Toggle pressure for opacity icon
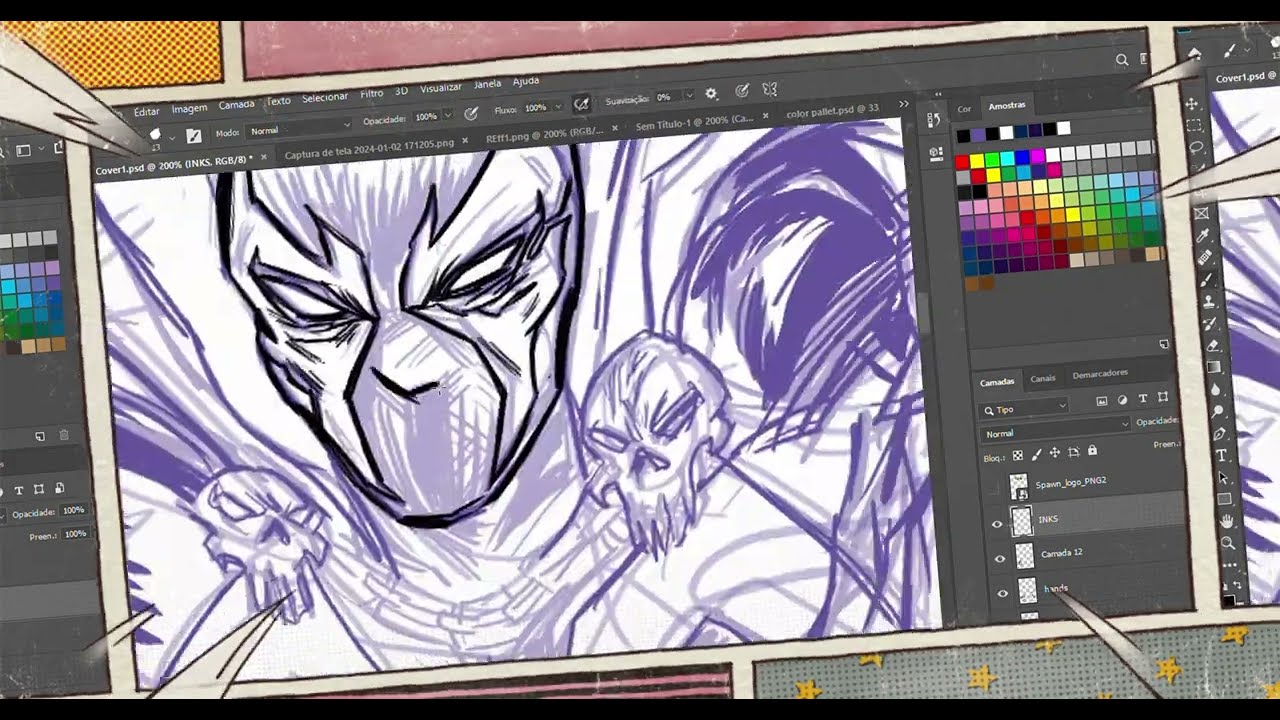This screenshot has width=1280, height=720. click(x=470, y=114)
